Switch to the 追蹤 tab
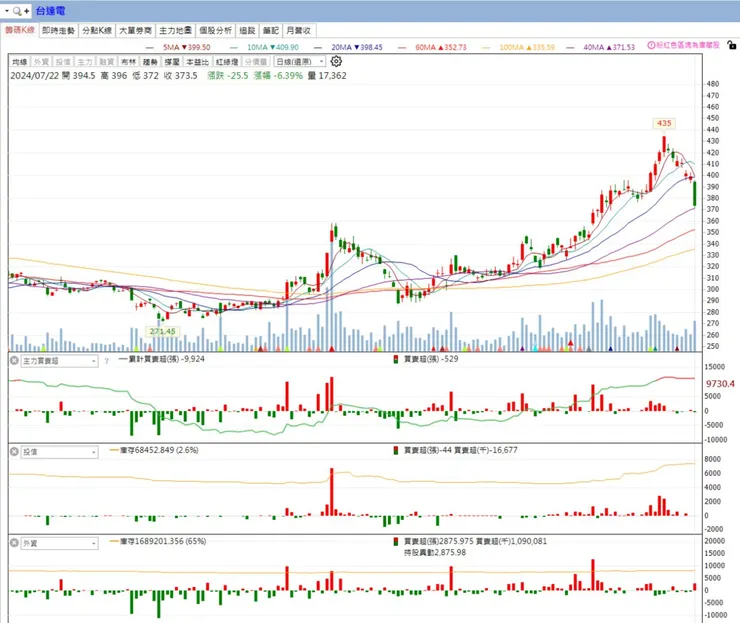 coord(247,30)
